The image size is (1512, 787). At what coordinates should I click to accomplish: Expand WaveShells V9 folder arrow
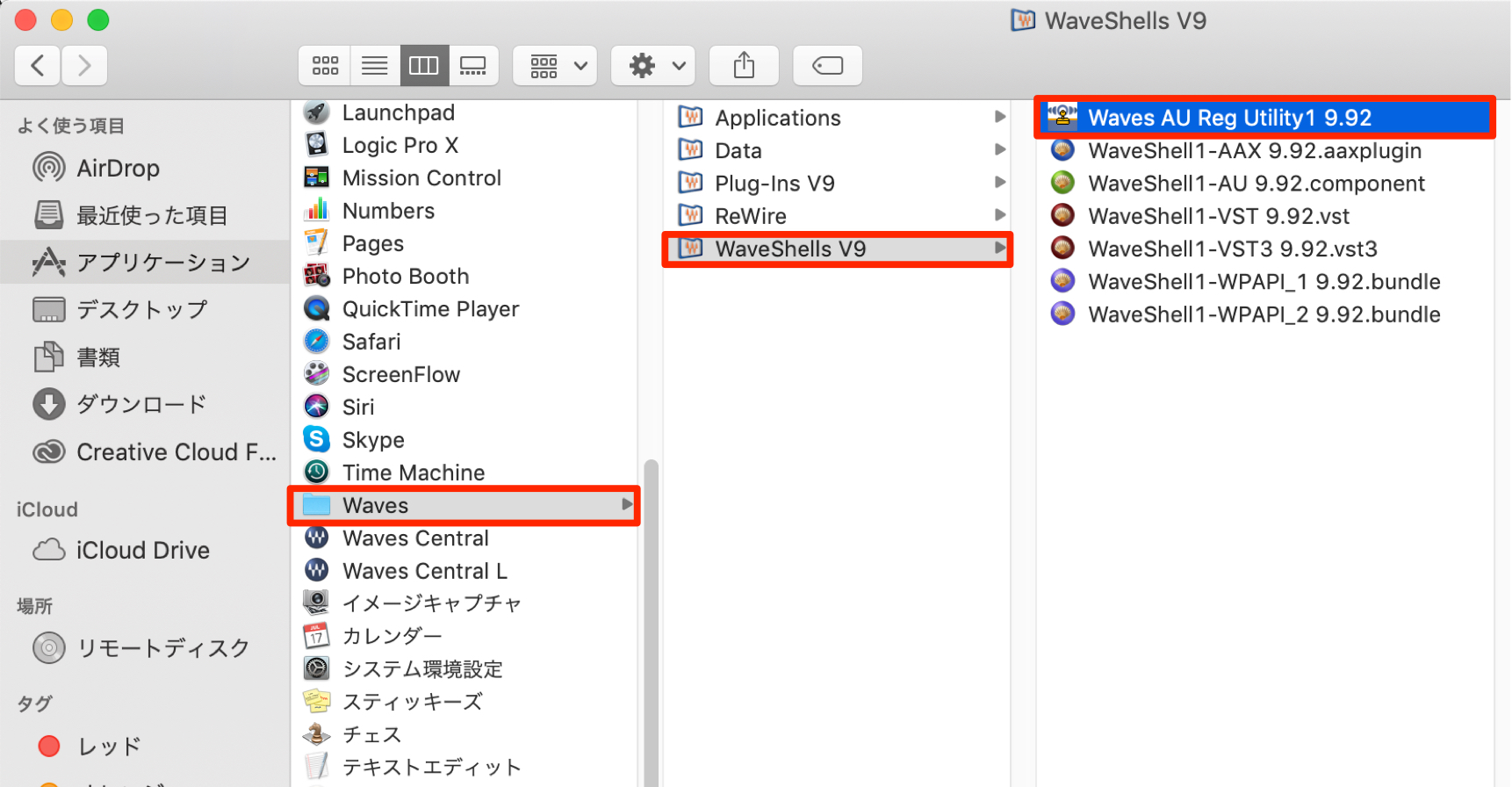click(999, 249)
